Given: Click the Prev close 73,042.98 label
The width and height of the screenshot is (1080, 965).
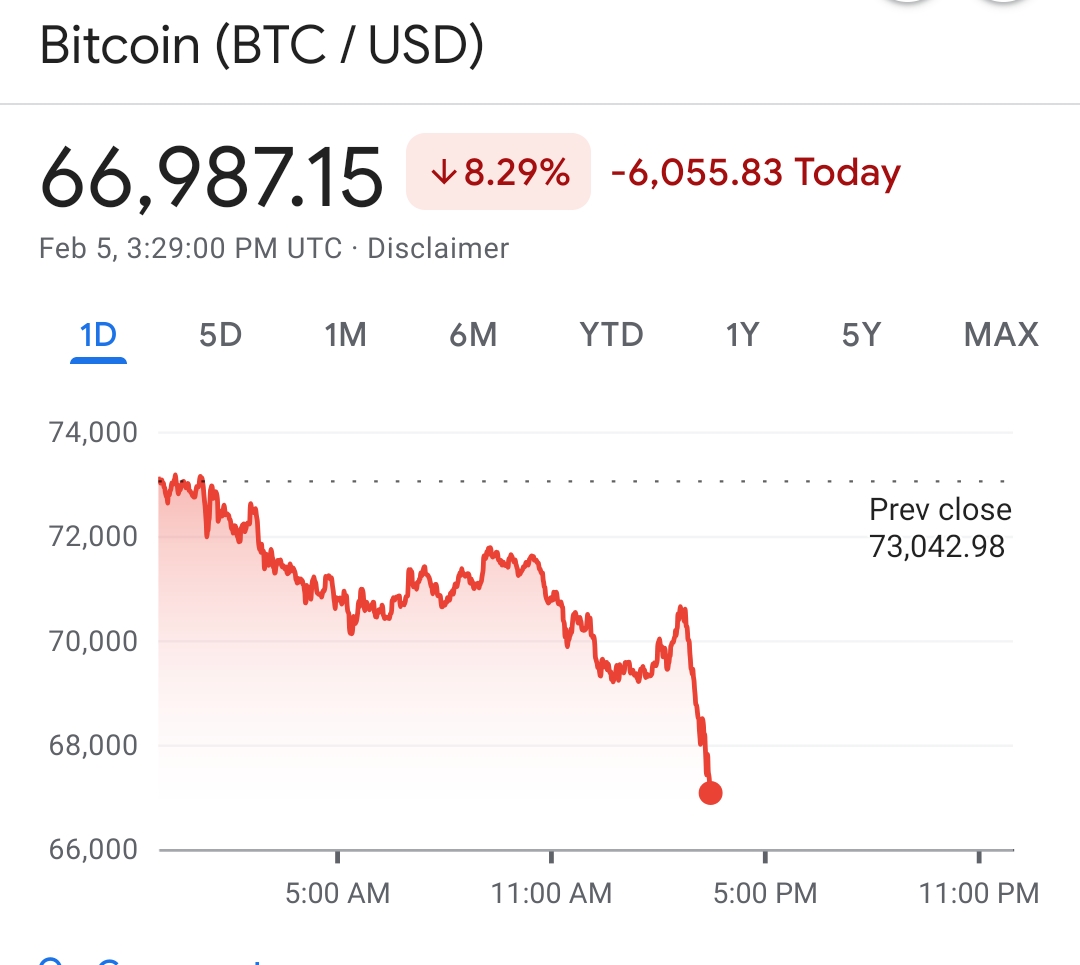Looking at the screenshot, I should 939,528.
